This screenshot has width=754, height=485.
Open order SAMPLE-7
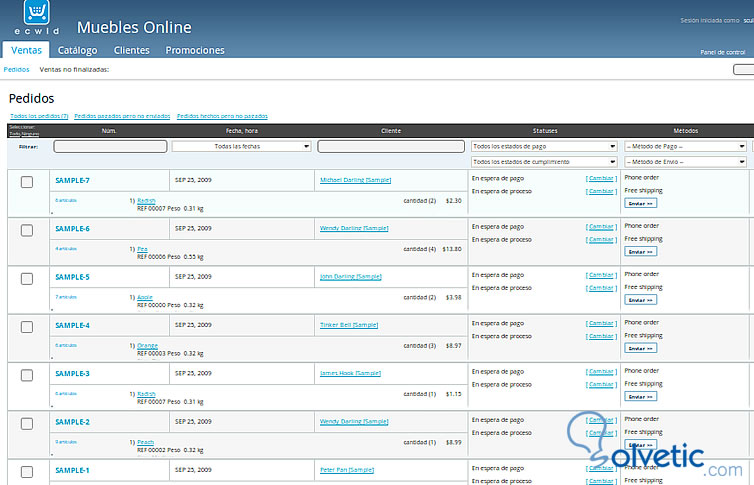(72, 180)
